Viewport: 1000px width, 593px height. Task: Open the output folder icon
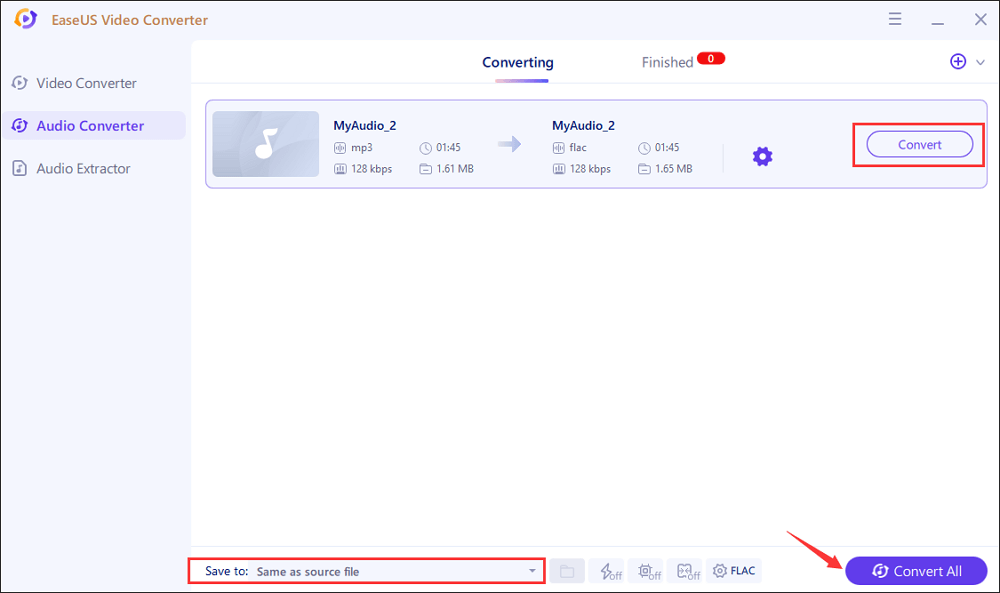[567, 570]
